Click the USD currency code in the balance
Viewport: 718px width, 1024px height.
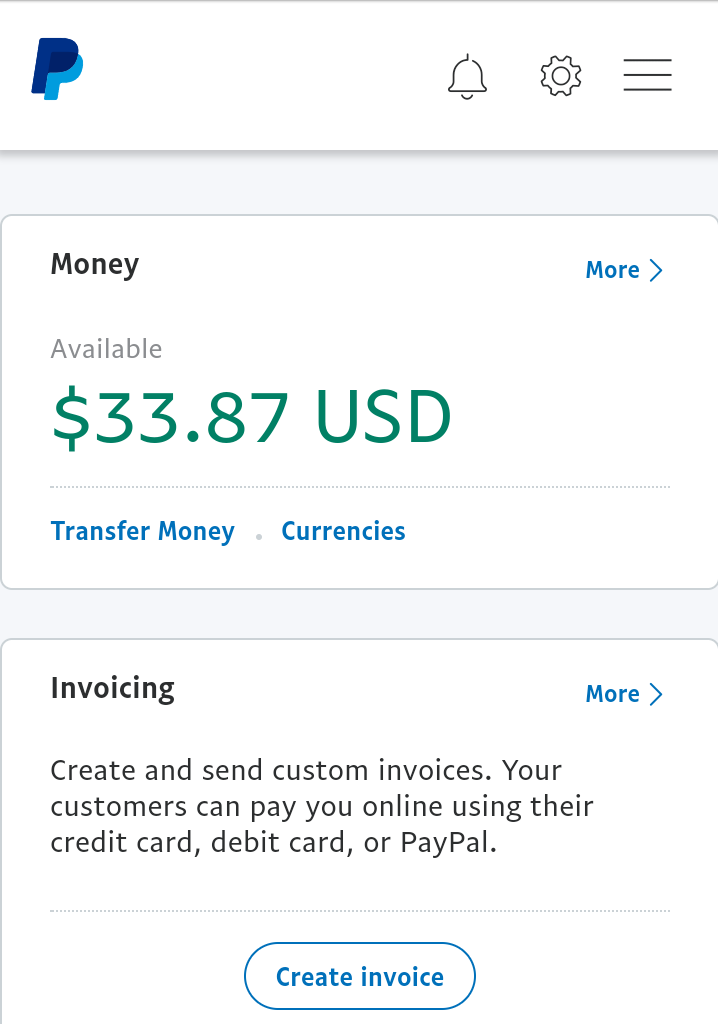click(383, 417)
